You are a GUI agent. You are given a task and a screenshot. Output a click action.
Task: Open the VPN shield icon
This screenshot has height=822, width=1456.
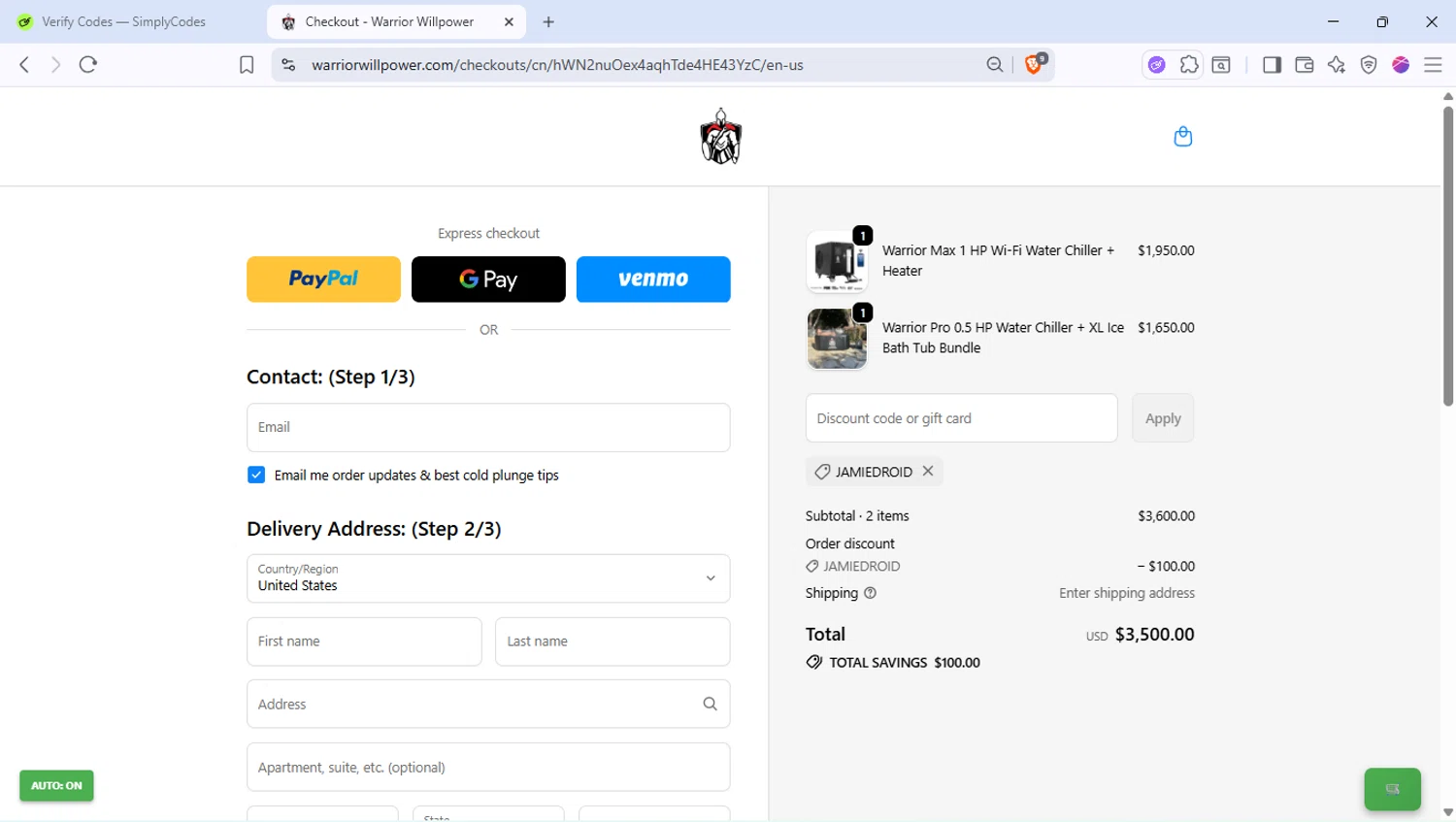1369,65
